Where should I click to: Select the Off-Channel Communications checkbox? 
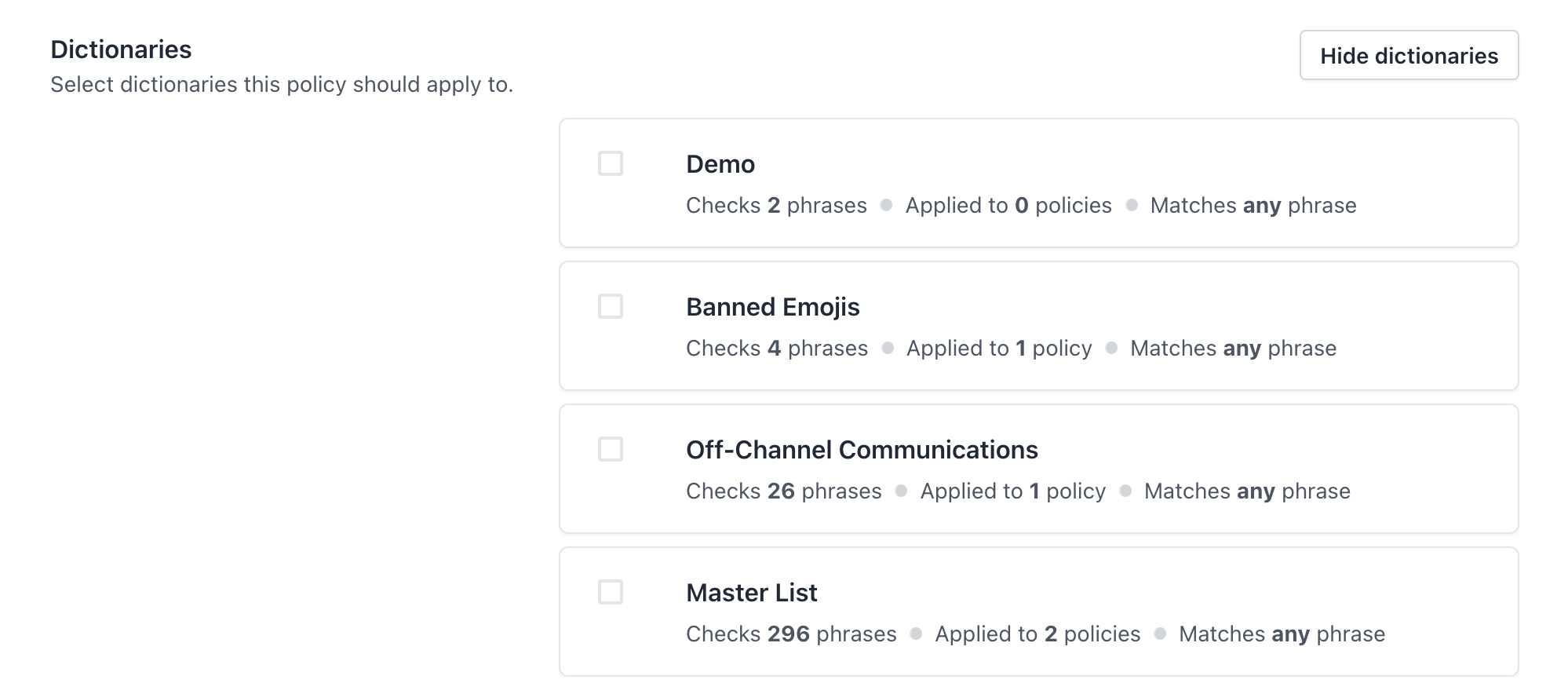pyautogui.click(x=611, y=447)
